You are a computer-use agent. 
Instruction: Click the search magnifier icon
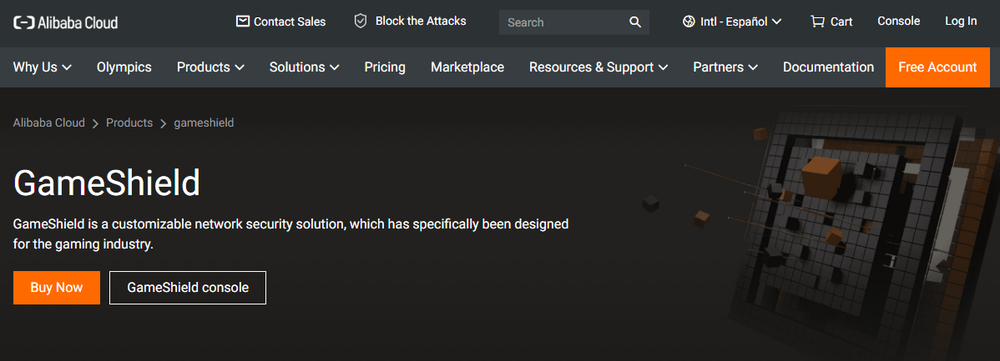pos(635,22)
